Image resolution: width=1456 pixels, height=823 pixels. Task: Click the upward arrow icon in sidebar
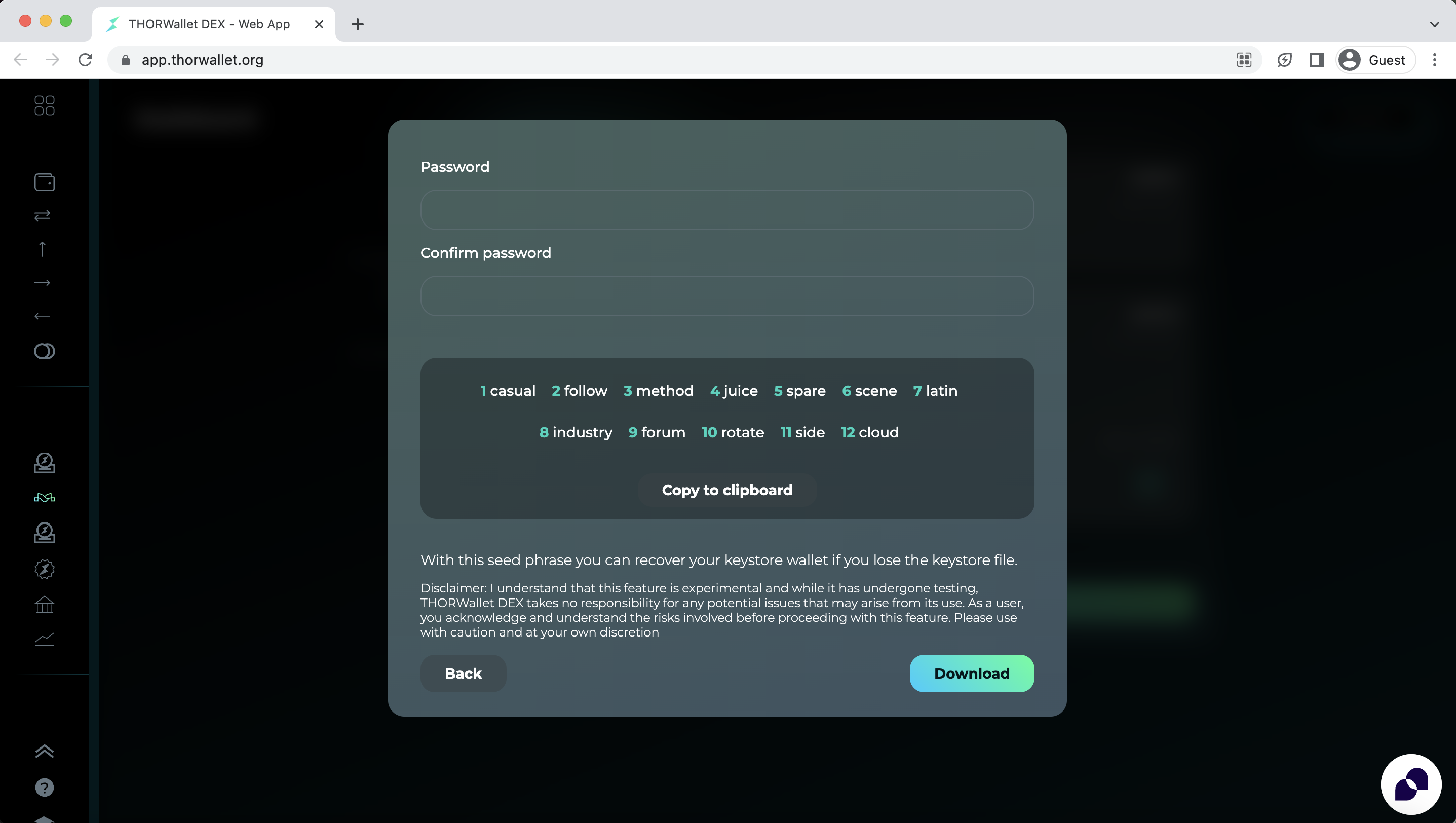(43, 249)
